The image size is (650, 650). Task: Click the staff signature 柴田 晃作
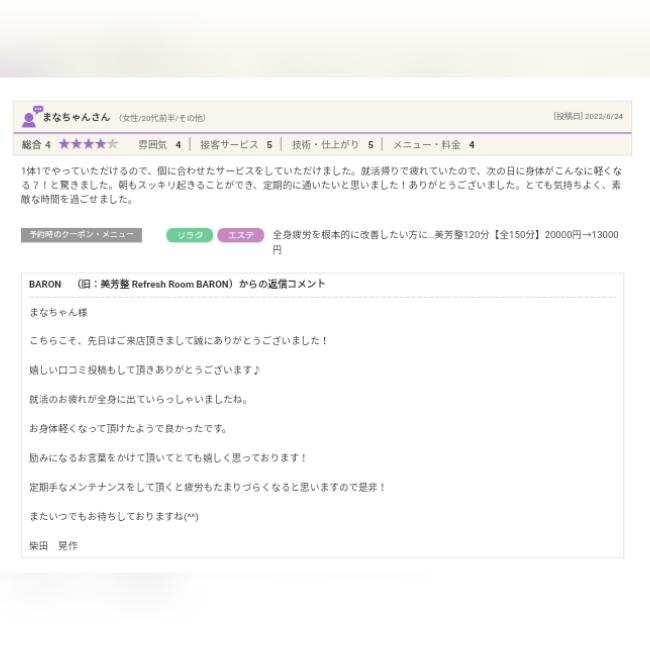tap(54, 545)
